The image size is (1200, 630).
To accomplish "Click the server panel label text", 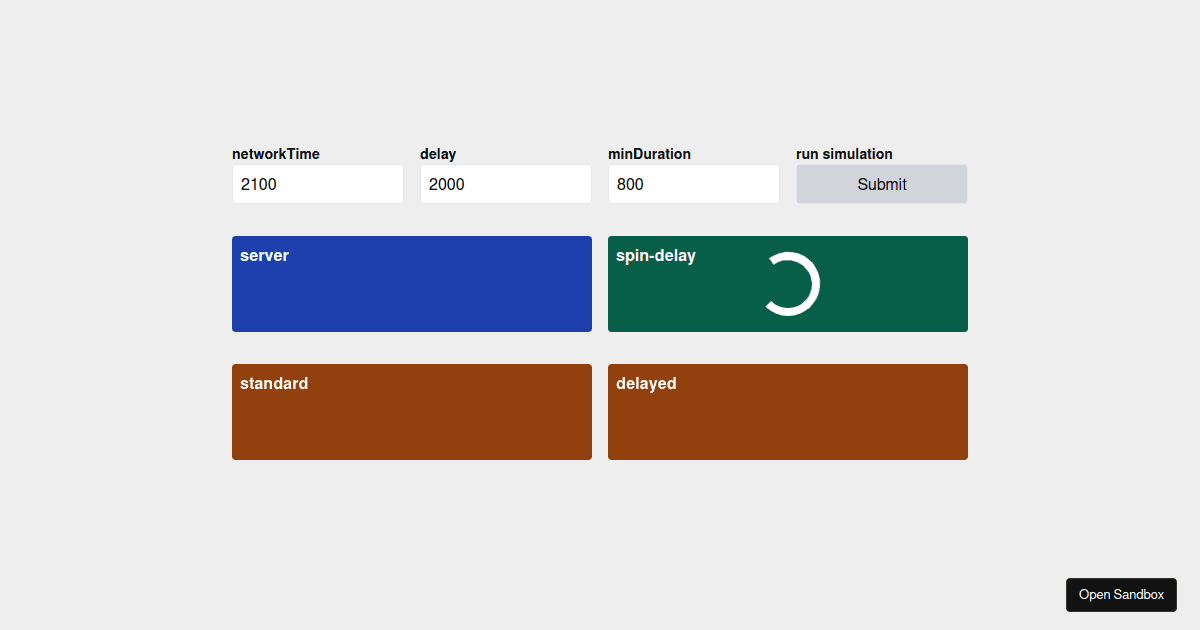I will click(264, 255).
